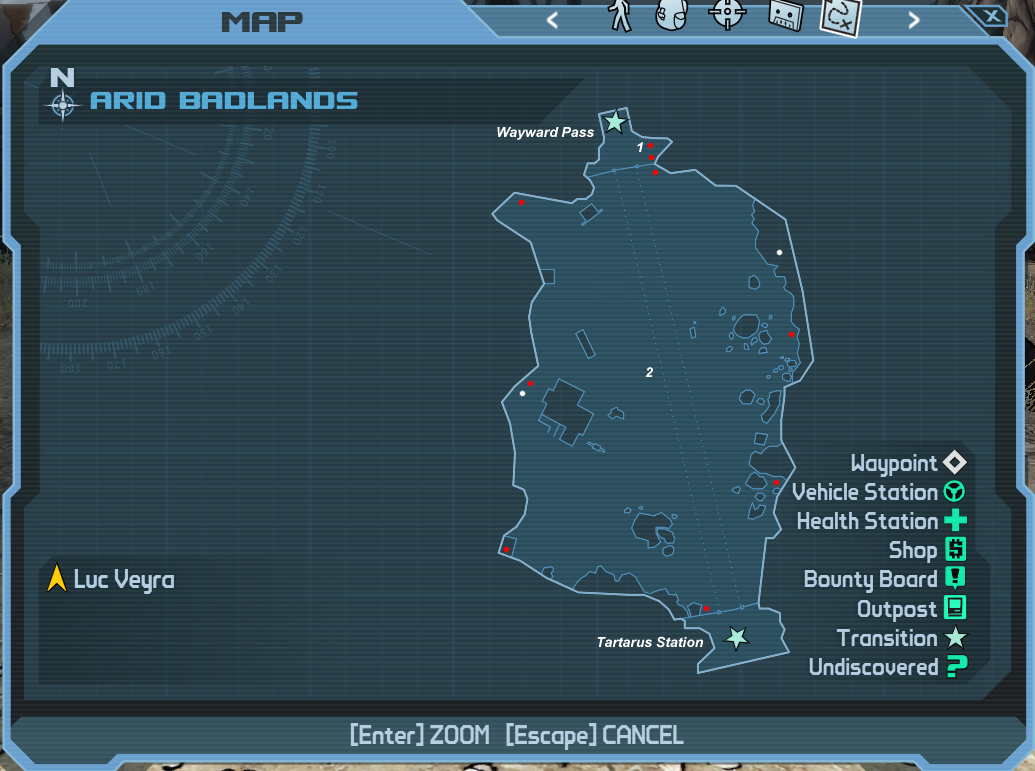Click the Transition star icon in the legend
The width and height of the screenshot is (1035, 771).
pos(955,638)
